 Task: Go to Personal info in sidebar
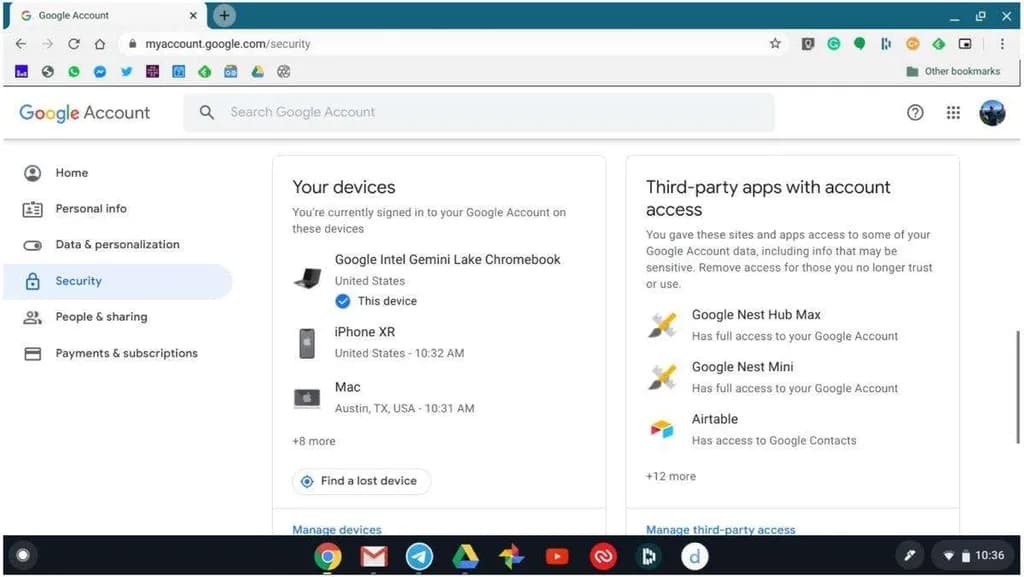(x=91, y=209)
